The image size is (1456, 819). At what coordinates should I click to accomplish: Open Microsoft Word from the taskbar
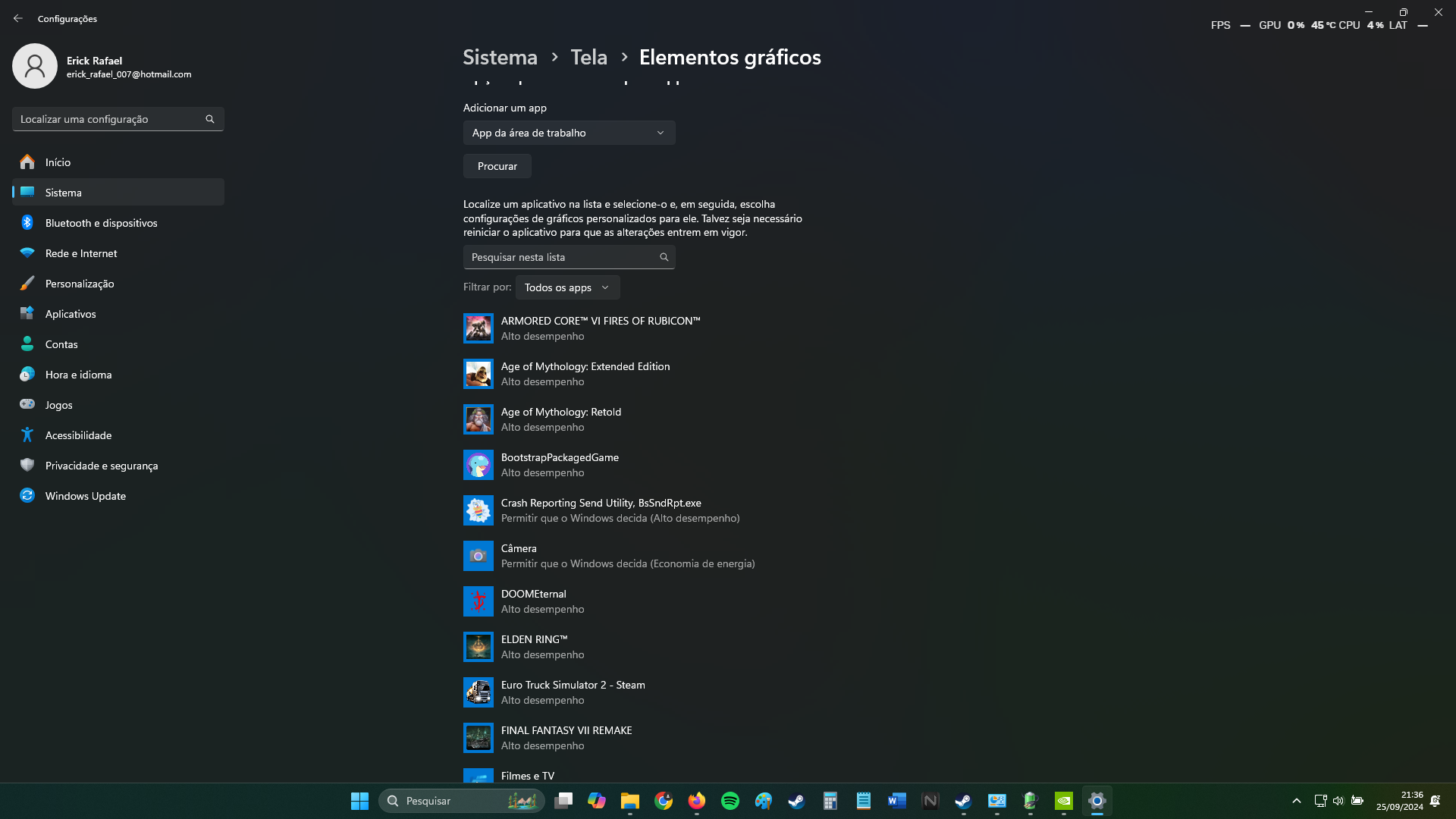click(897, 801)
